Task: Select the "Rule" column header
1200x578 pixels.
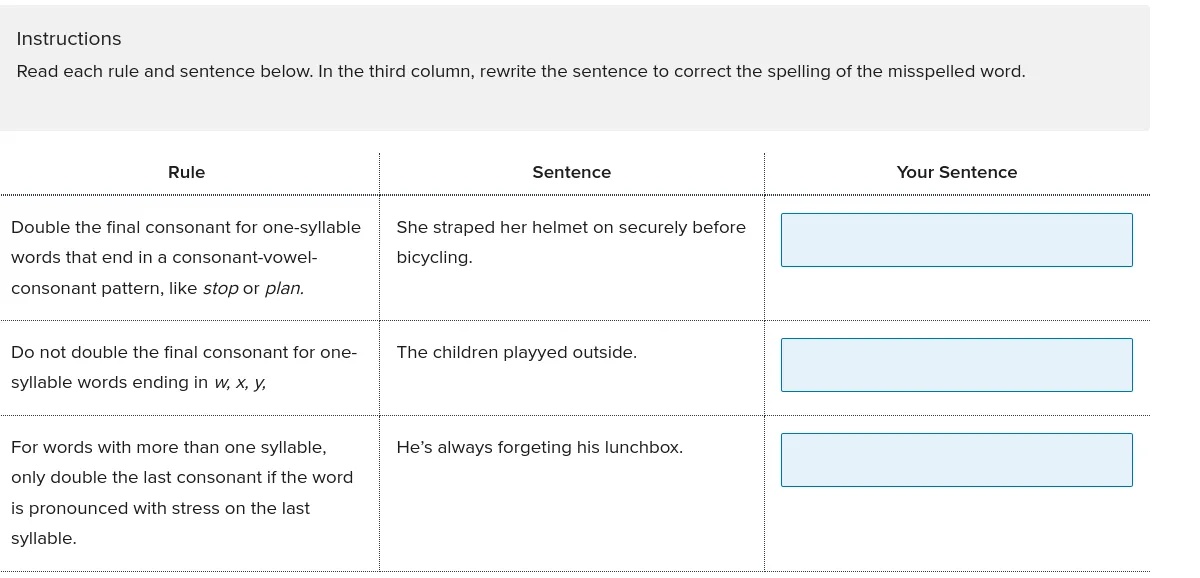Action: click(x=186, y=172)
